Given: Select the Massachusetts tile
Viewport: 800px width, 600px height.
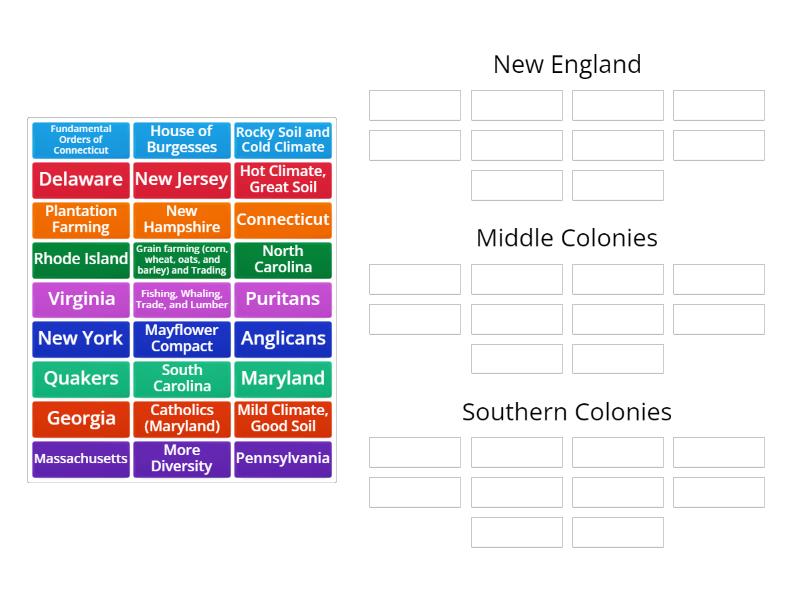Looking at the screenshot, I should pyautogui.click(x=81, y=459).
